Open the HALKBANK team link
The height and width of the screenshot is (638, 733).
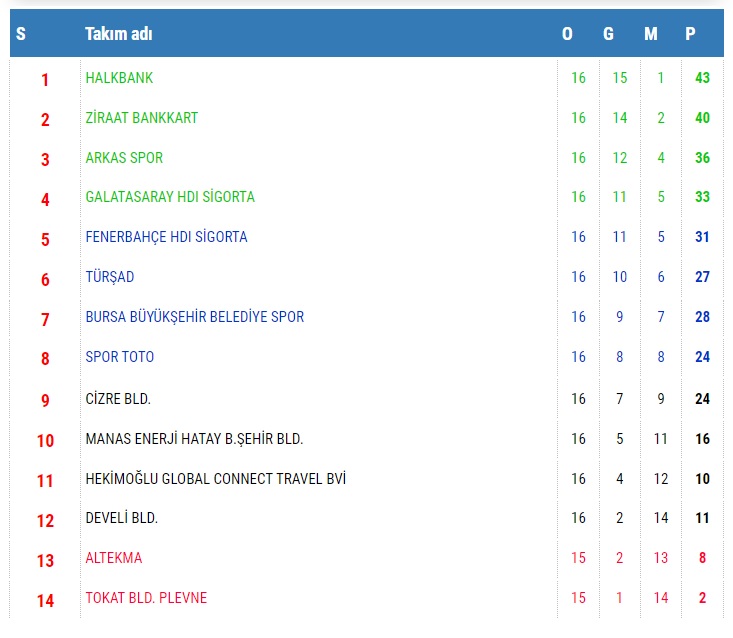pos(119,78)
